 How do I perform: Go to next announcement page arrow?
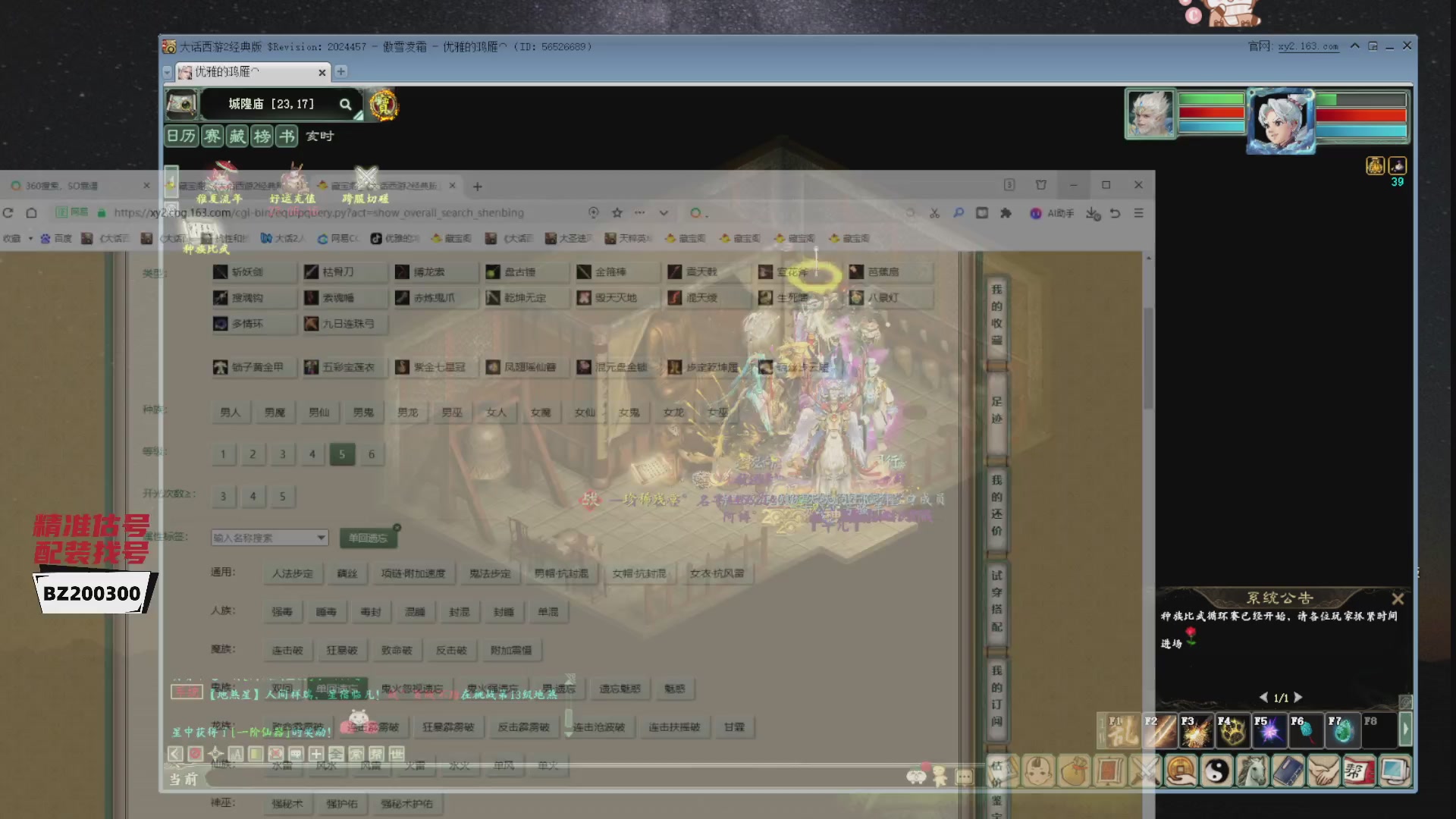pos(1298,698)
